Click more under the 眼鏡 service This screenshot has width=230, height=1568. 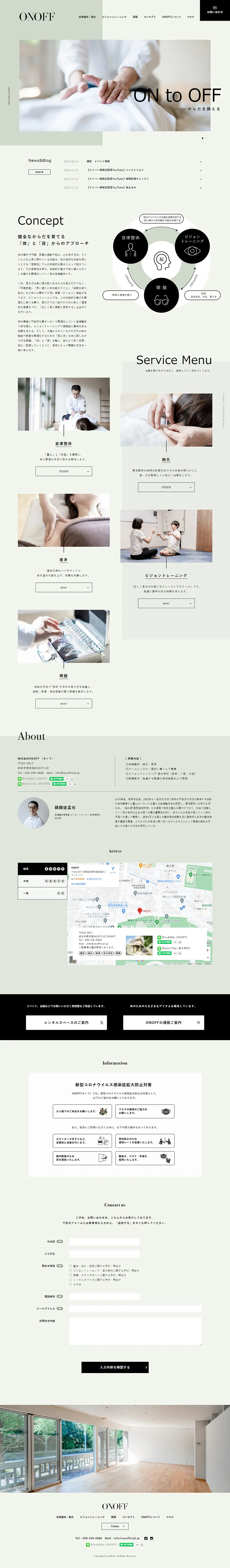(x=64, y=704)
